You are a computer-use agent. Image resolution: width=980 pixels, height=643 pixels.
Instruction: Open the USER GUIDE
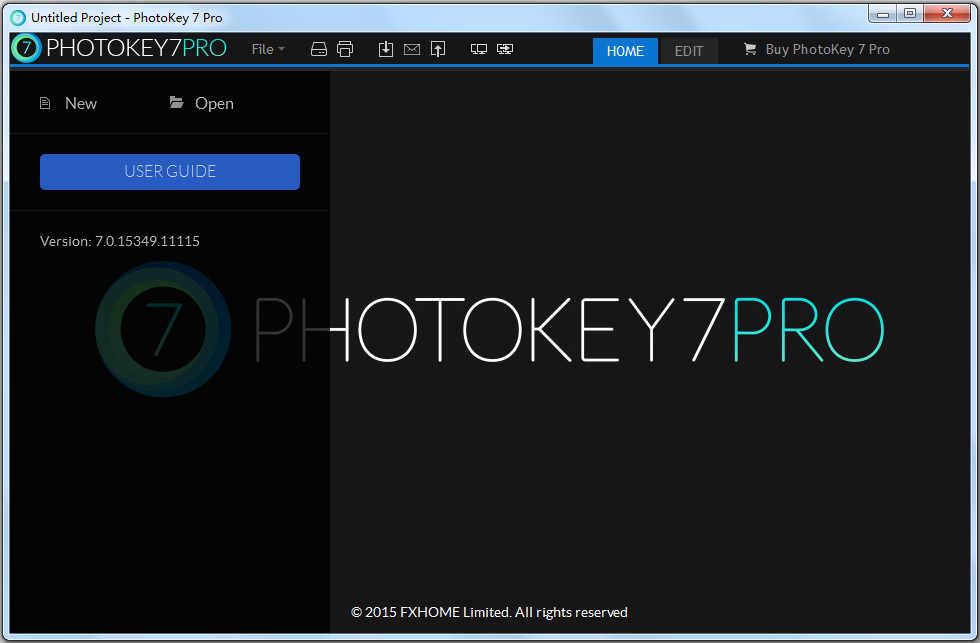click(x=170, y=172)
